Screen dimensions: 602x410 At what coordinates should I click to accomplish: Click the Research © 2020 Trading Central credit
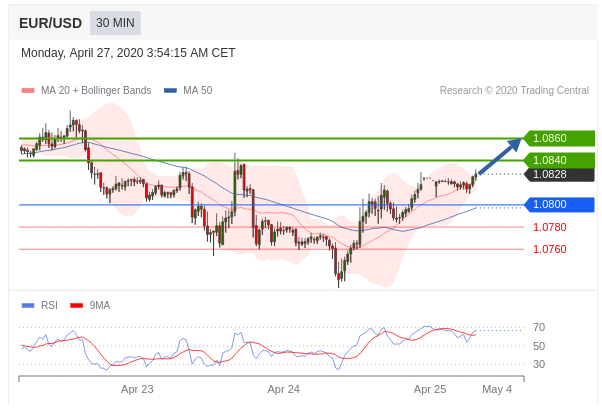tap(514, 91)
